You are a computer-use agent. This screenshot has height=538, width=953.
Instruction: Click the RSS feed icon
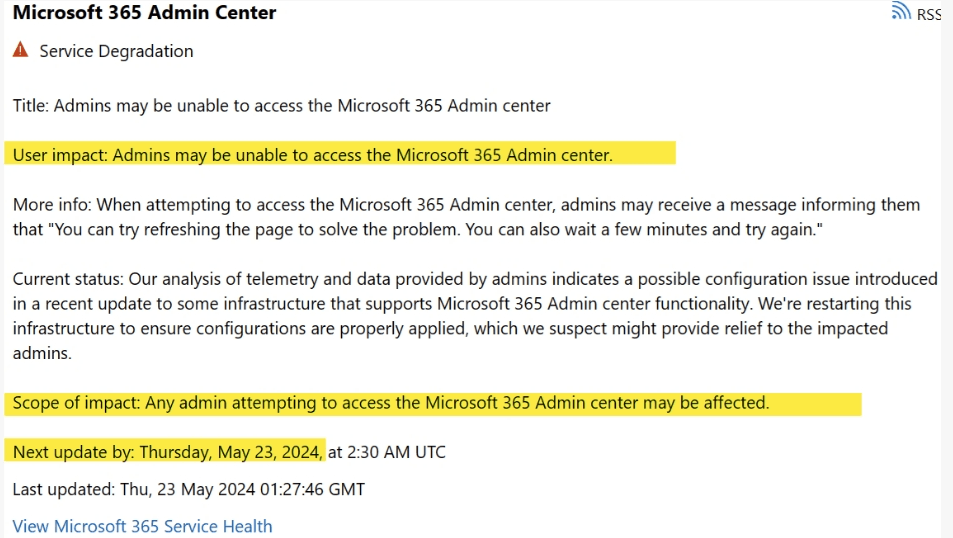click(x=901, y=13)
